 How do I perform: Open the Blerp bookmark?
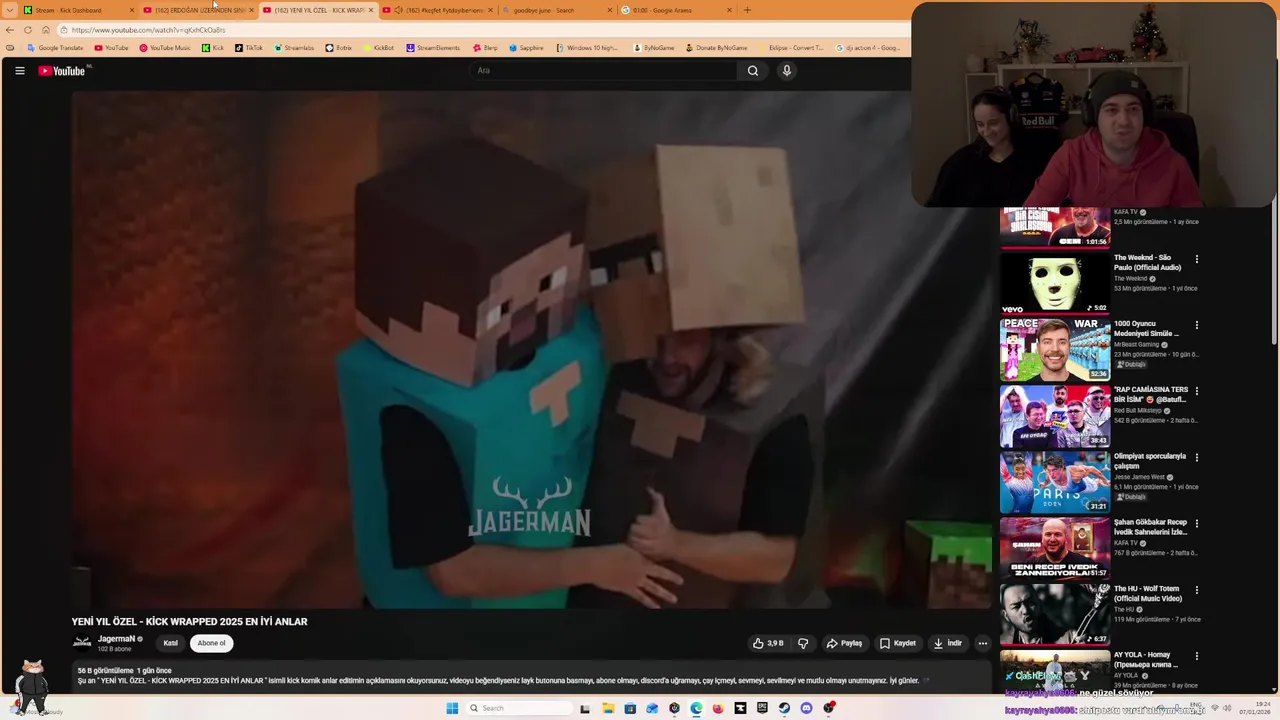click(x=485, y=48)
